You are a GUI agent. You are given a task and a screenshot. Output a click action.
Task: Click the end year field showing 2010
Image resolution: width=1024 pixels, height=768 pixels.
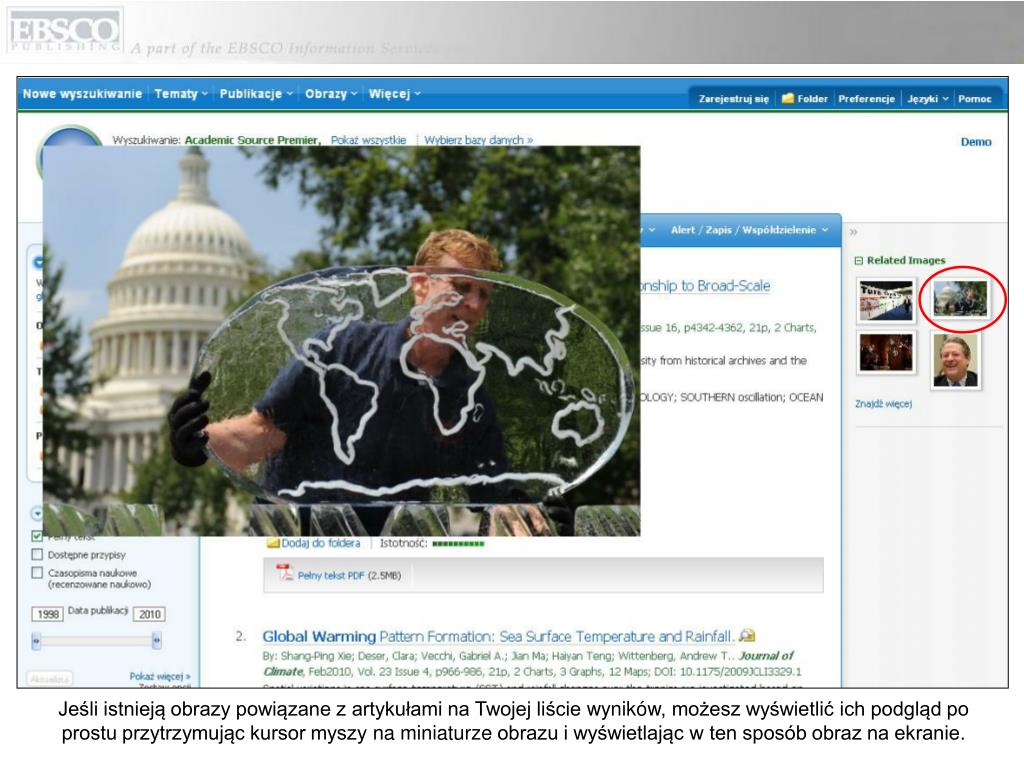150,614
